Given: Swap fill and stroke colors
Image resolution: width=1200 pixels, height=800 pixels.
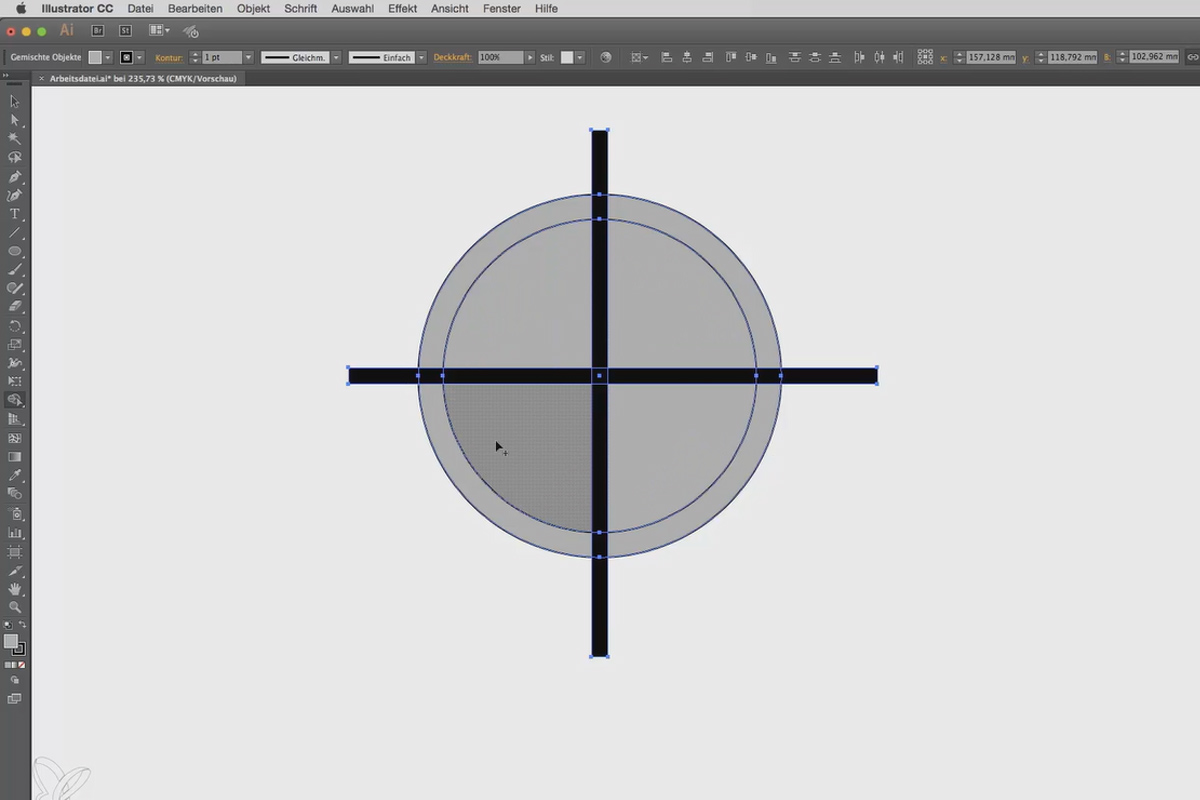Looking at the screenshot, I should 22,626.
